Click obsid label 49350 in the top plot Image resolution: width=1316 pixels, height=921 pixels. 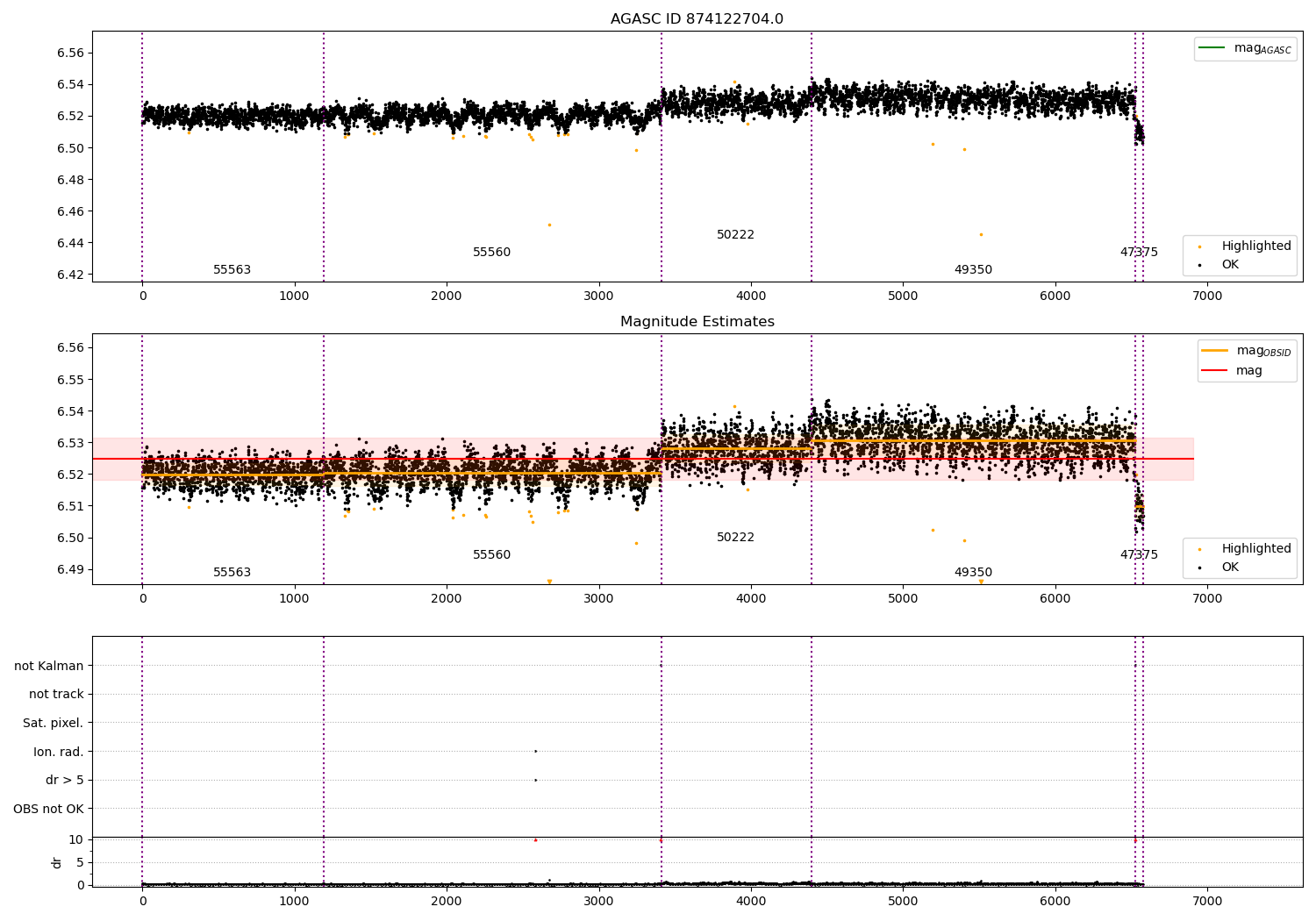tap(973, 269)
